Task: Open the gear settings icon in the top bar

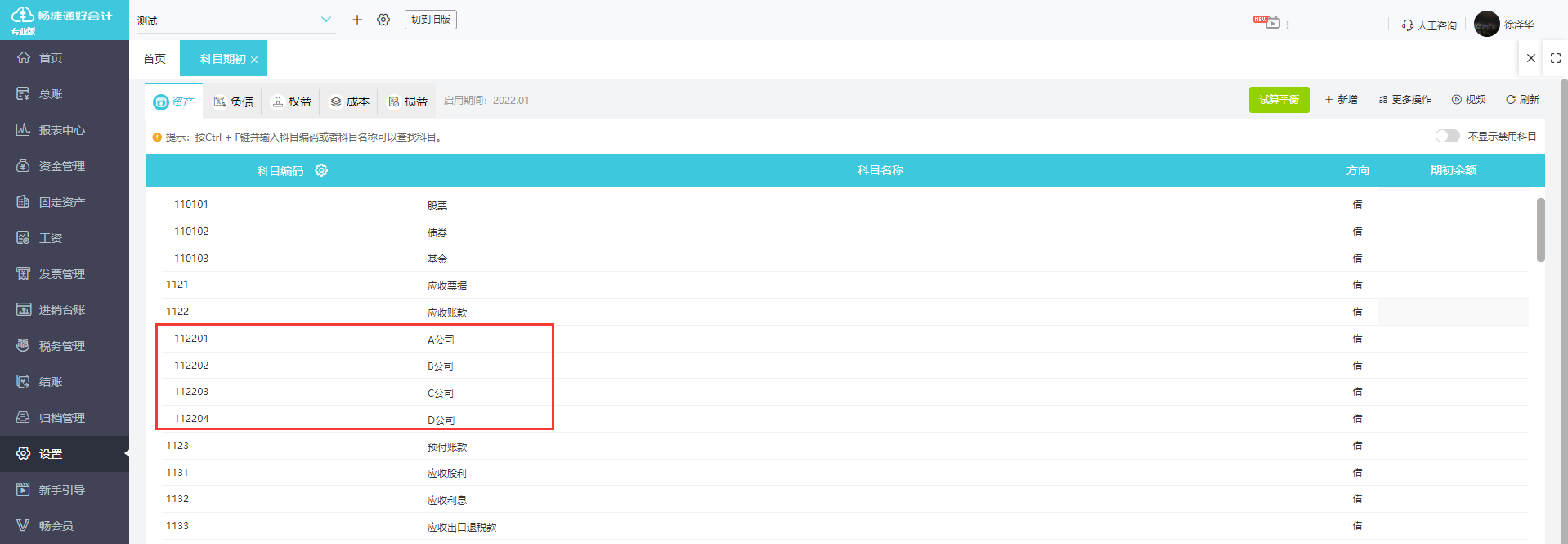Action: click(383, 20)
